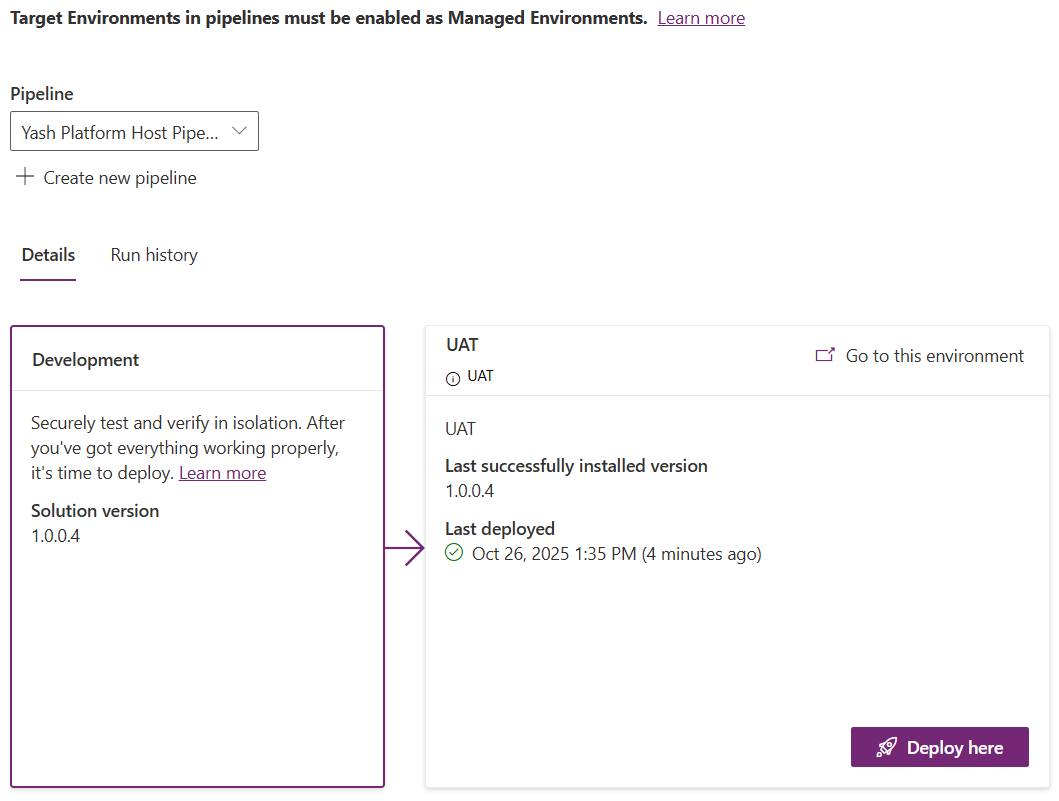
Task: Select the Development stage card header
Action: [x=86, y=360]
